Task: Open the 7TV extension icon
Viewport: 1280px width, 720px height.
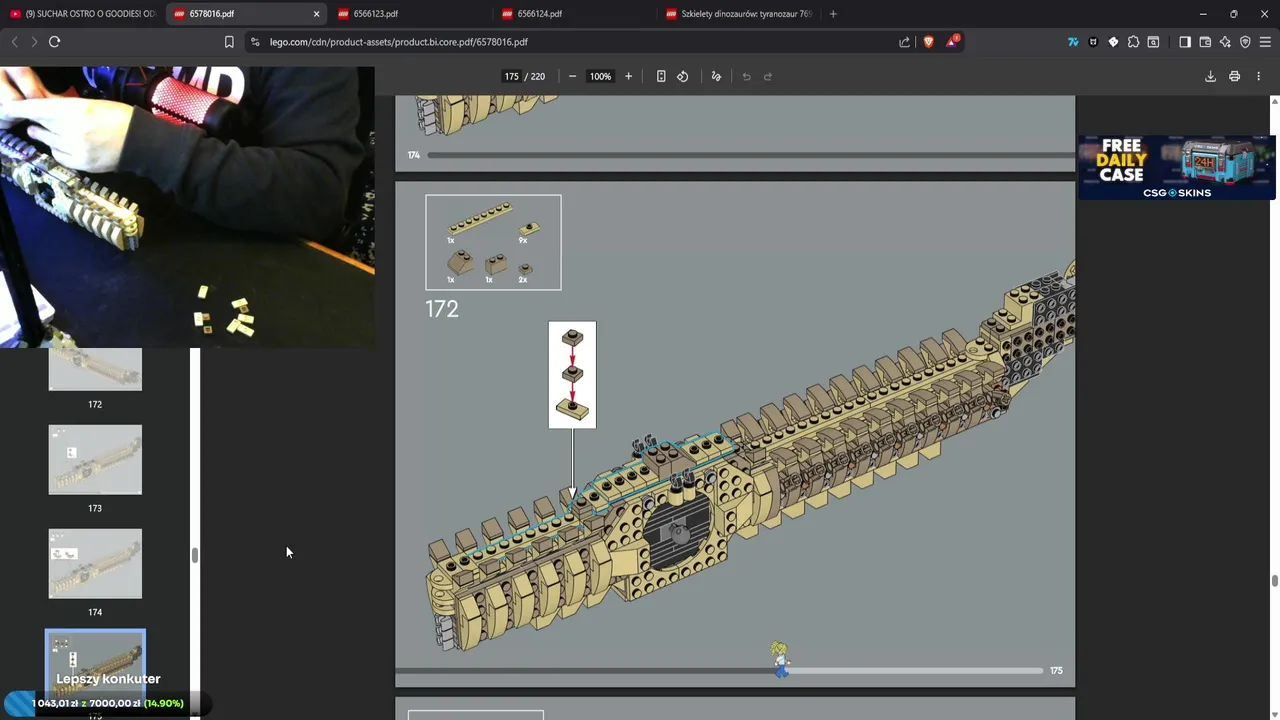Action: click(1073, 42)
